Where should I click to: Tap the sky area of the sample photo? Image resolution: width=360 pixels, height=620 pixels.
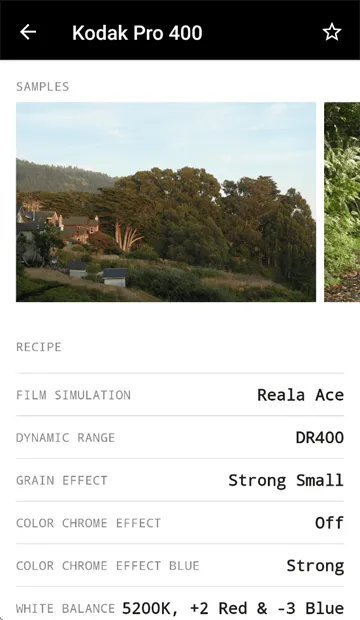166,134
